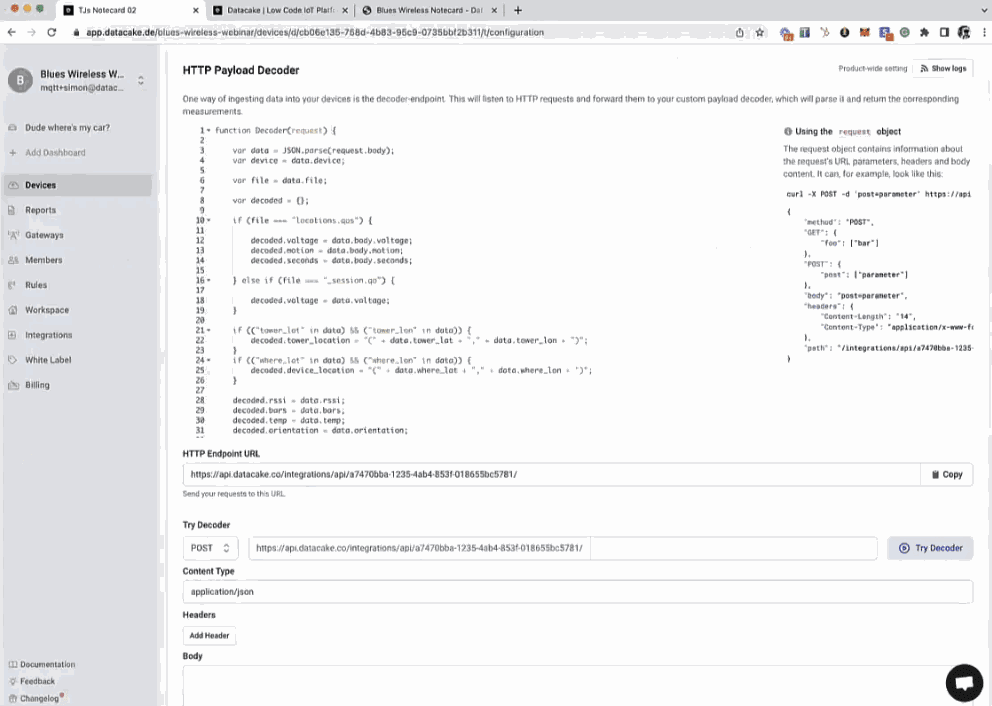Open a new browser tab
The width and height of the screenshot is (992, 706).
click(518, 10)
